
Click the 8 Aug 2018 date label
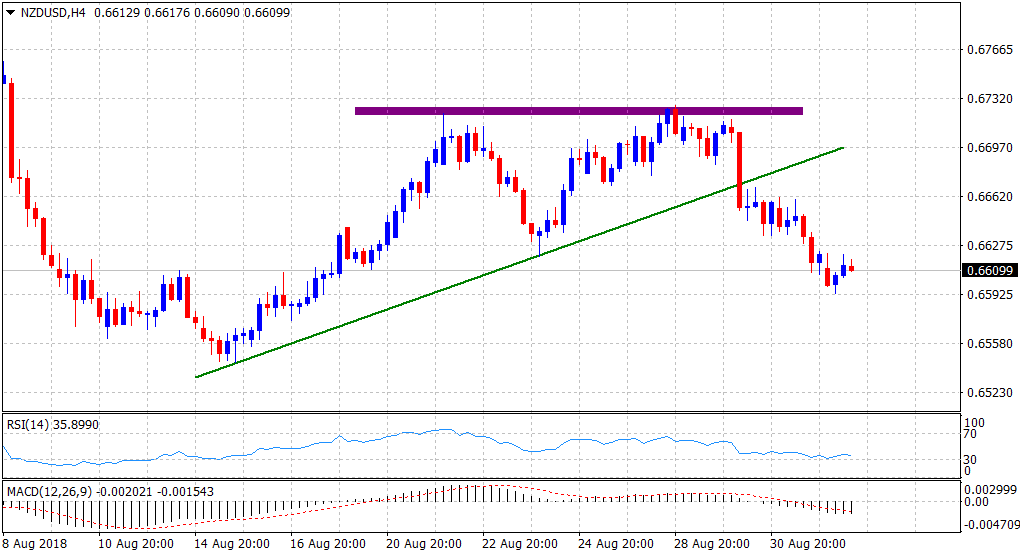[35, 544]
